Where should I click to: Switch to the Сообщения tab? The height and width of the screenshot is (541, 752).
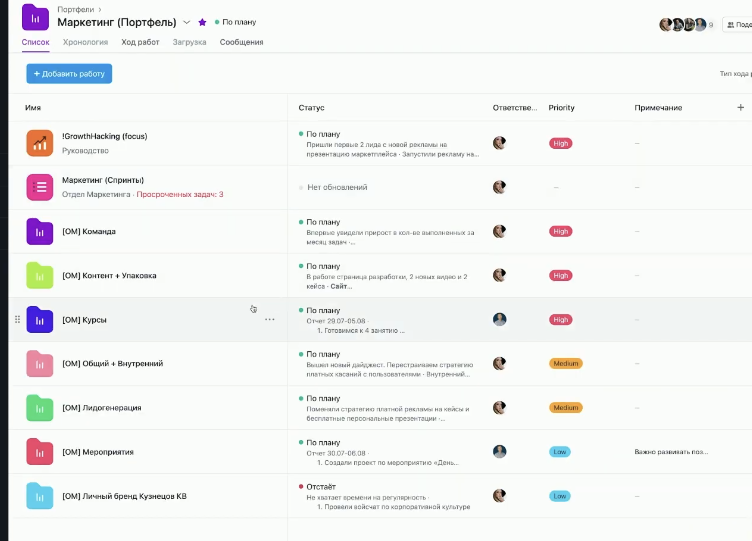[x=241, y=42]
